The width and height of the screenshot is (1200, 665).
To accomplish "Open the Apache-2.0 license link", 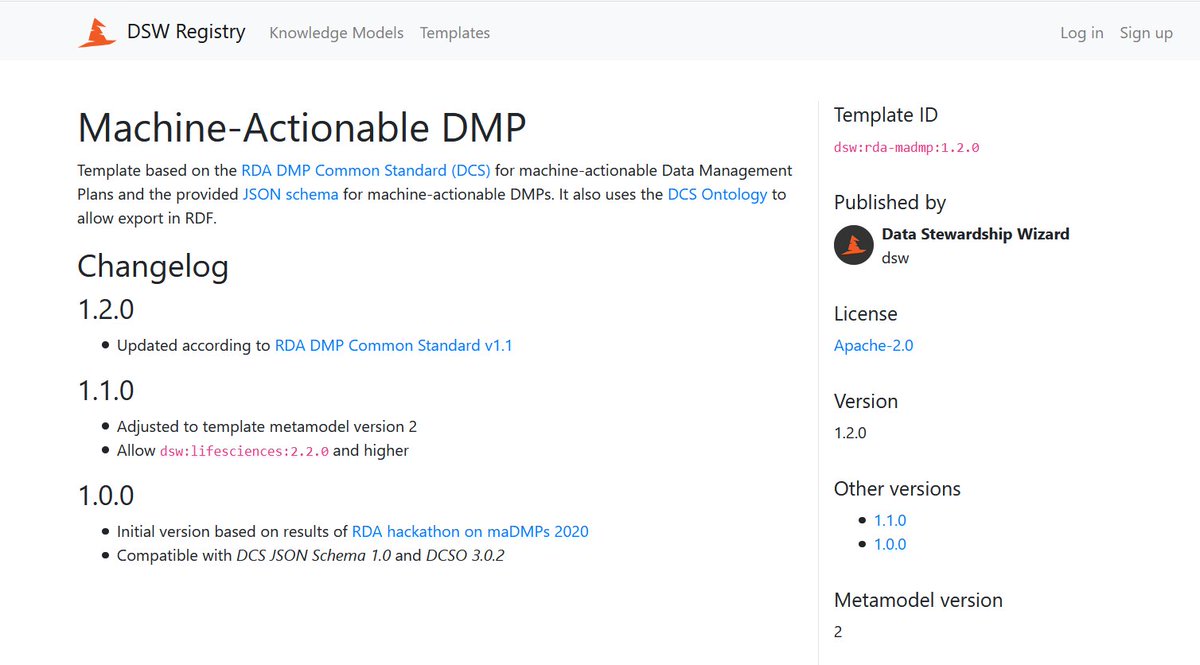I will click(874, 345).
